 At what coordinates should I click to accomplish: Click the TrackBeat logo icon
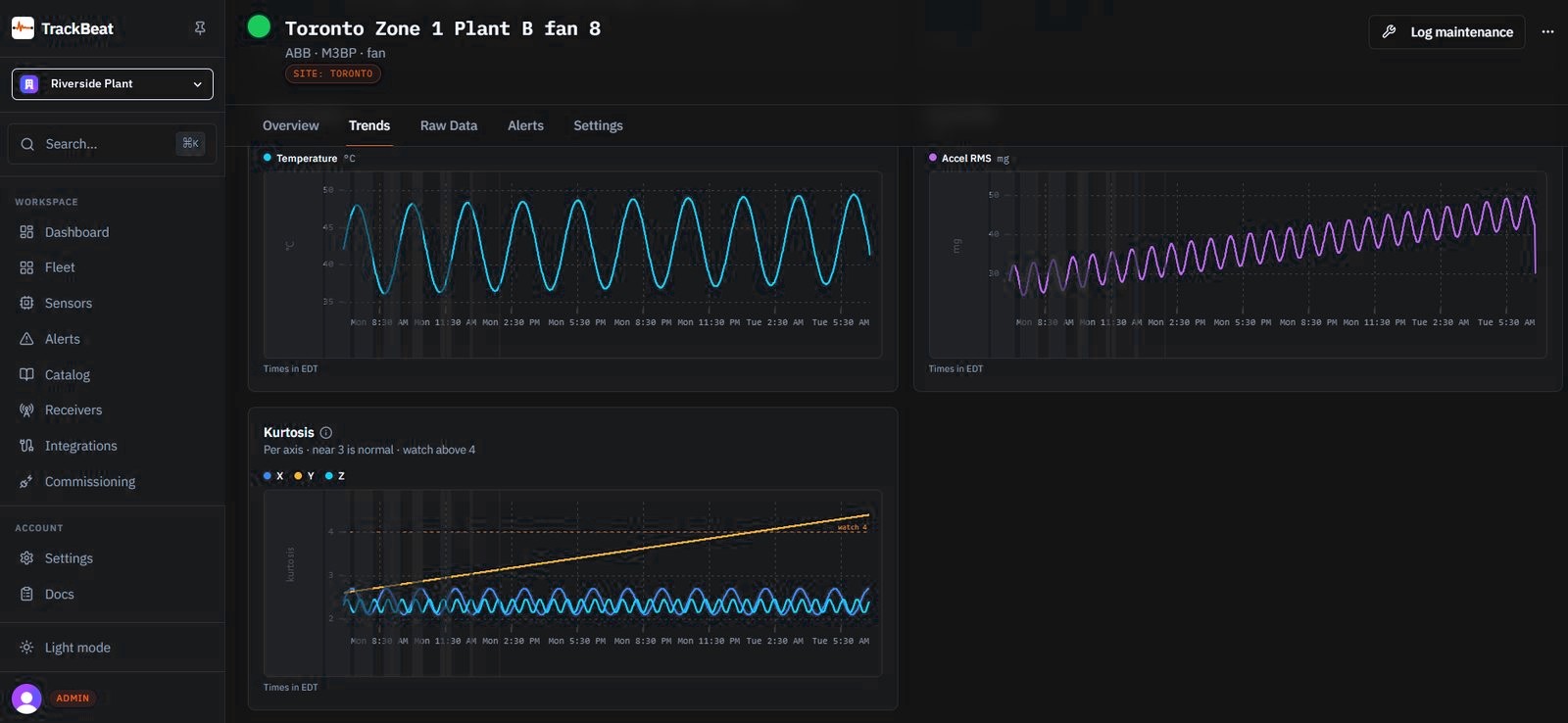(23, 28)
